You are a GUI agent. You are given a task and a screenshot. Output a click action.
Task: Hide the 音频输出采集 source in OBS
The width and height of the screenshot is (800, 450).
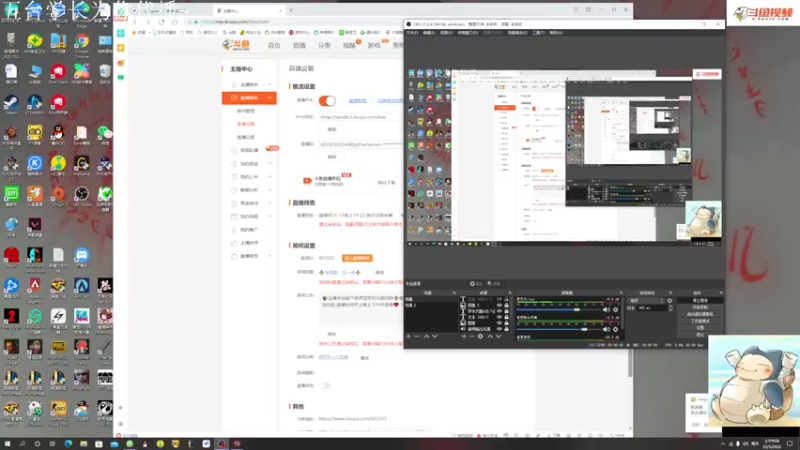pyautogui.click(x=499, y=329)
